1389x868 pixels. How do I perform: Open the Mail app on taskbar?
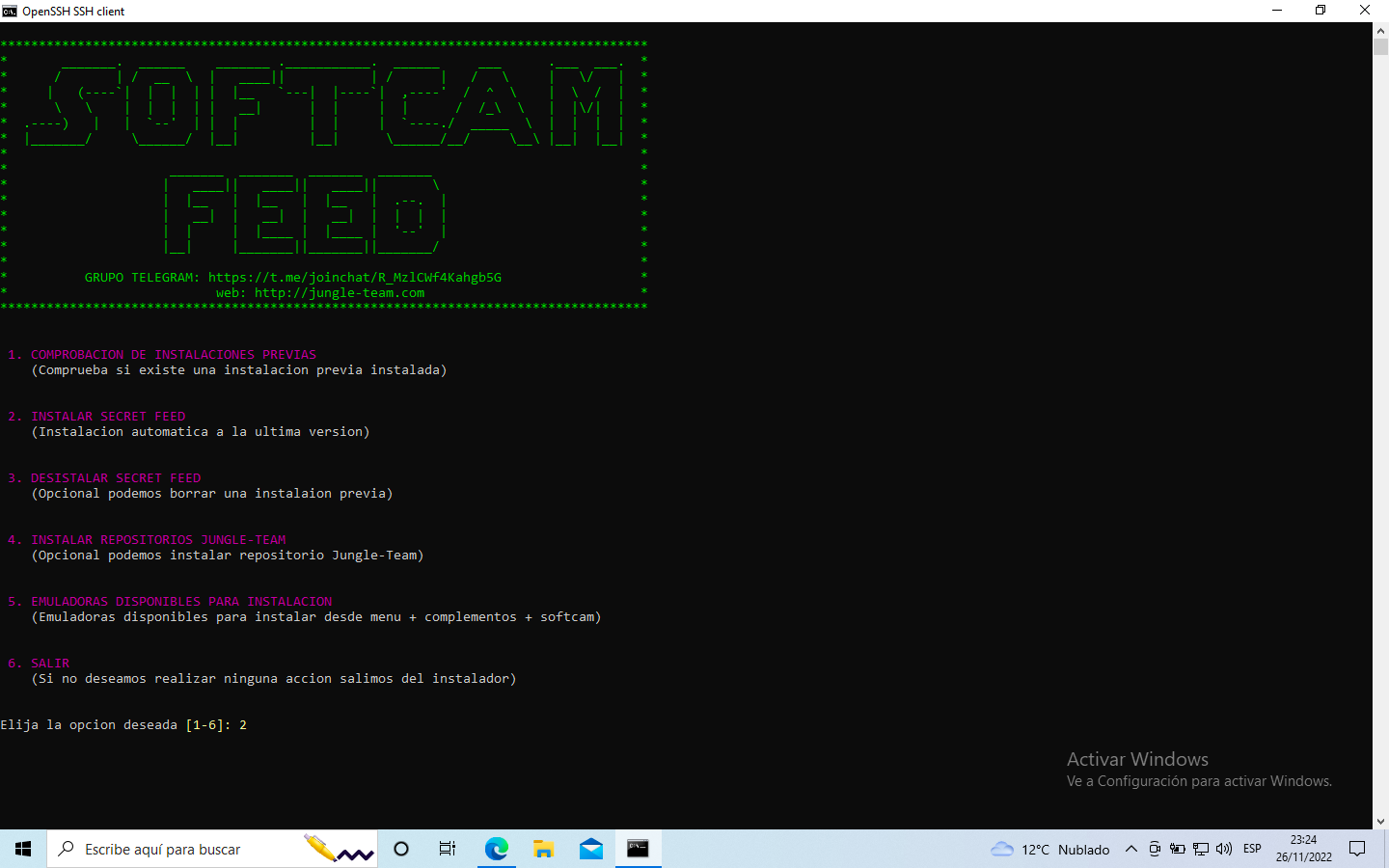coord(591,849)
